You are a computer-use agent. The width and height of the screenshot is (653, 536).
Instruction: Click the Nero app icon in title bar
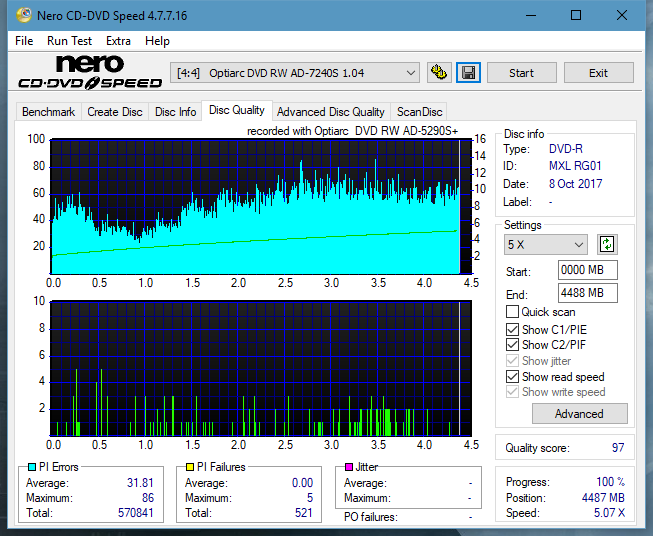[x=23, y=15]
